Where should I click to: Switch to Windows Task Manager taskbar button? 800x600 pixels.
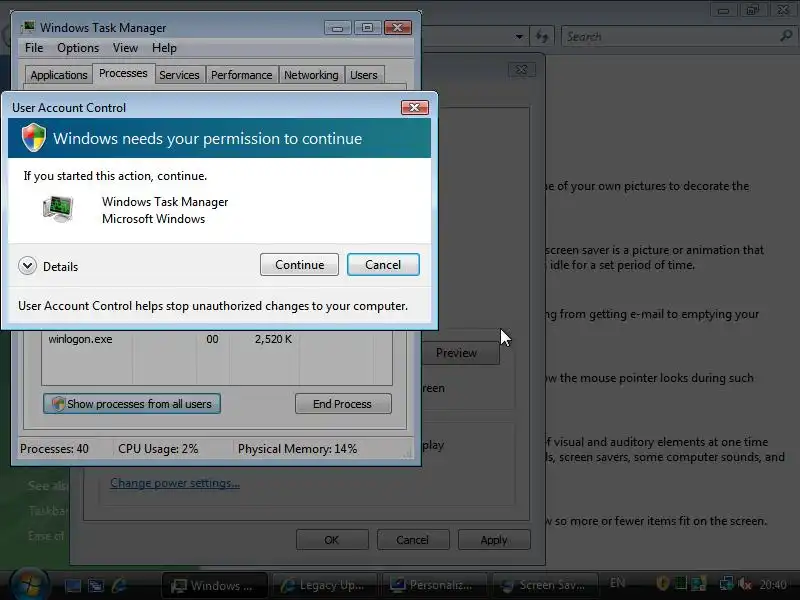[x=215, y=585]
